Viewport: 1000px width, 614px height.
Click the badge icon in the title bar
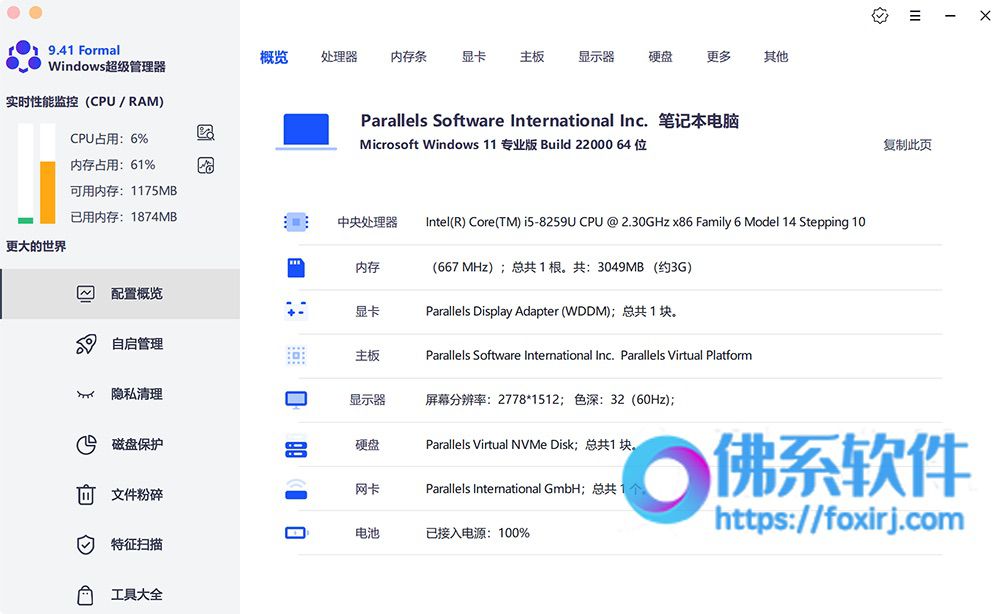click(x=880, y=16)
